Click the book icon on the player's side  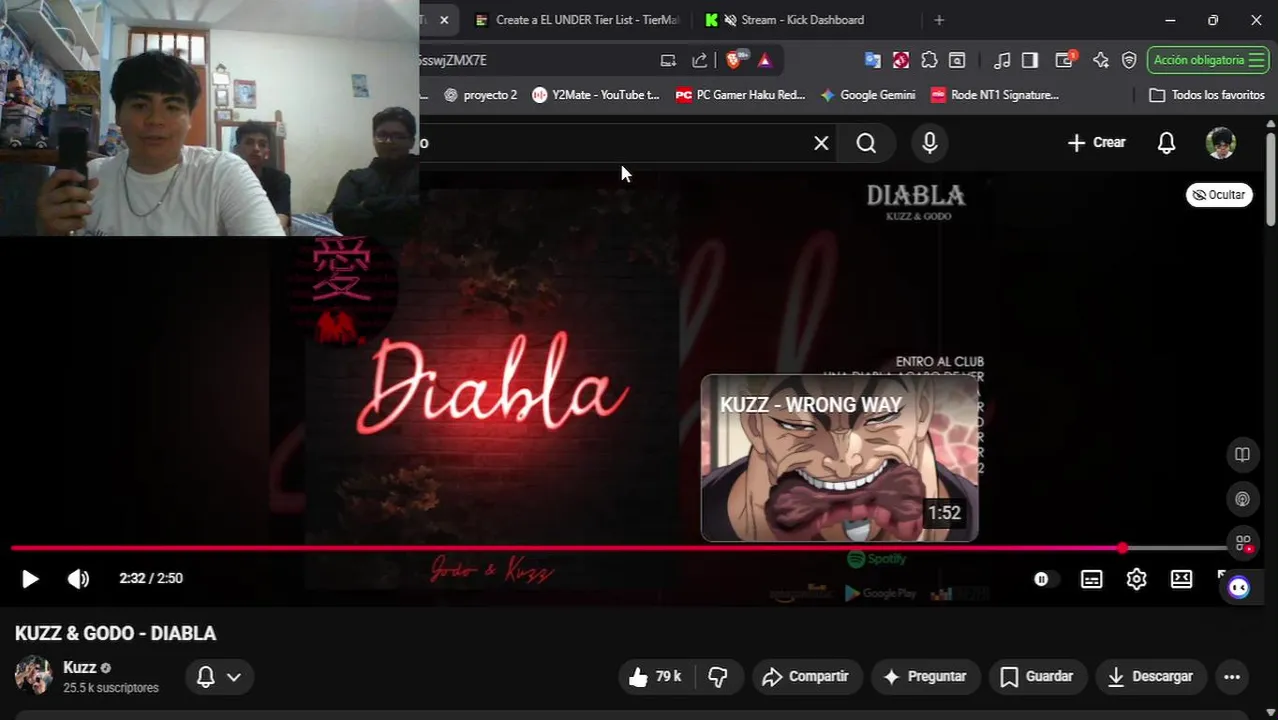click(x=1242, y=455)
